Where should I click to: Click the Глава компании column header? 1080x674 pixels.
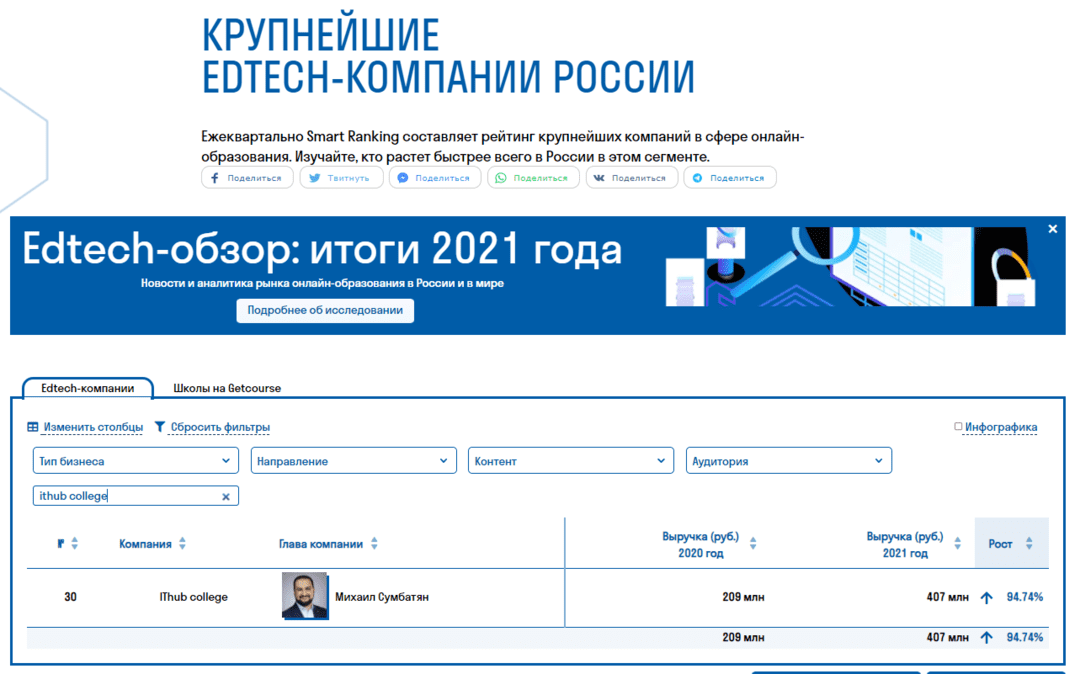(320, 544)
